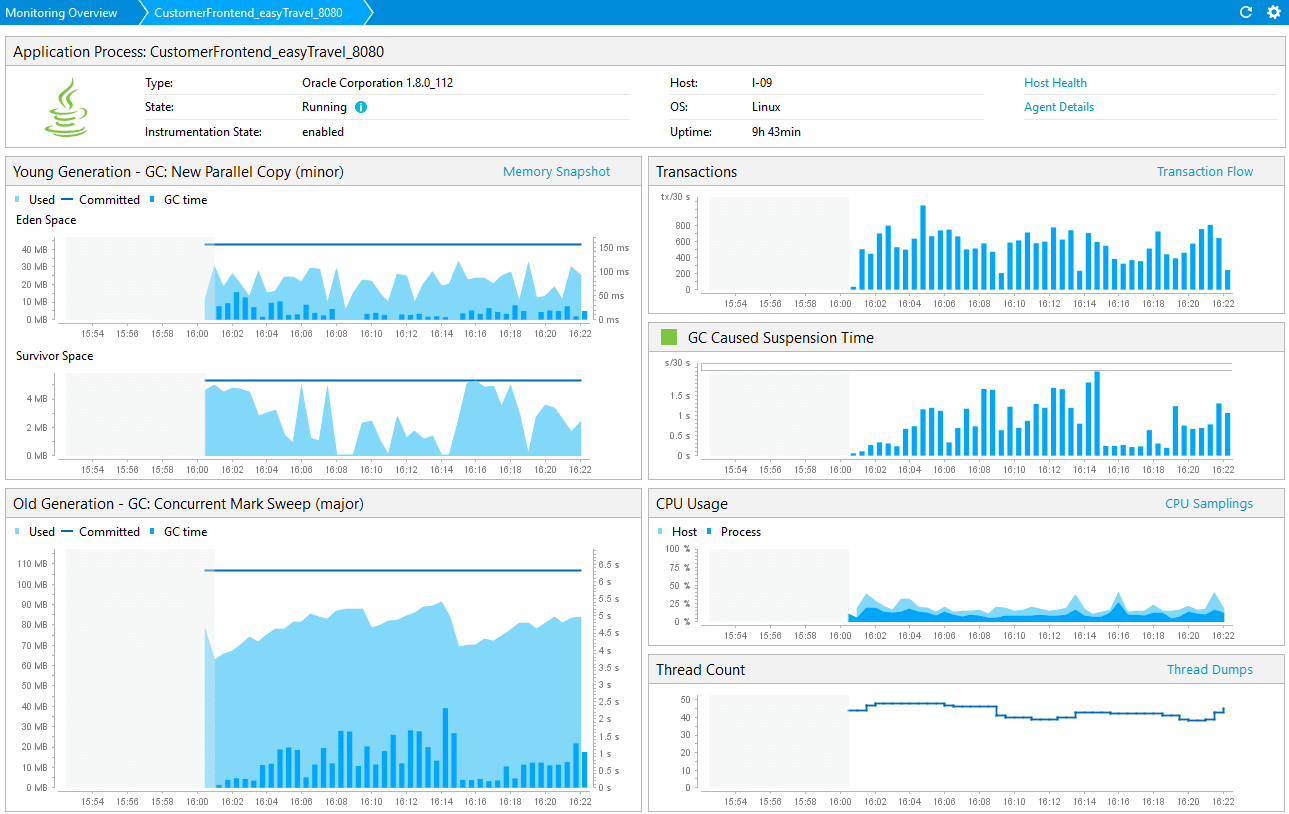
Task: Click the uptime value 9h 43min
Action: click(776, 132)
